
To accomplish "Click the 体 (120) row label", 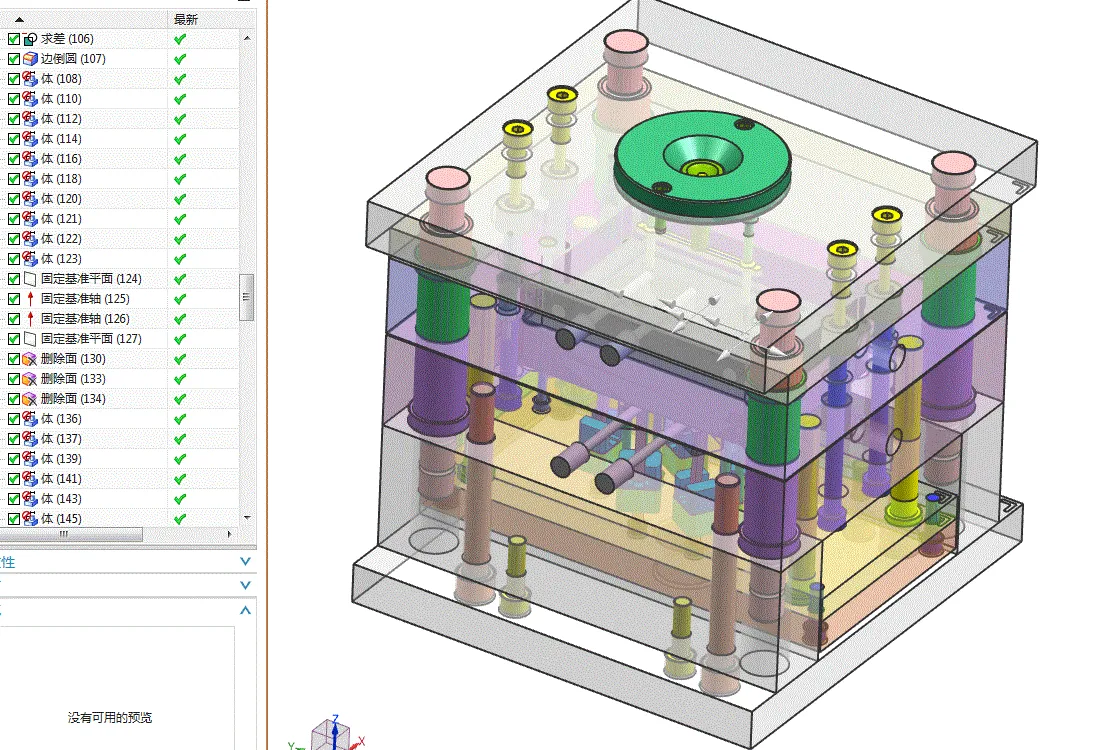I will tap(61, 199).
